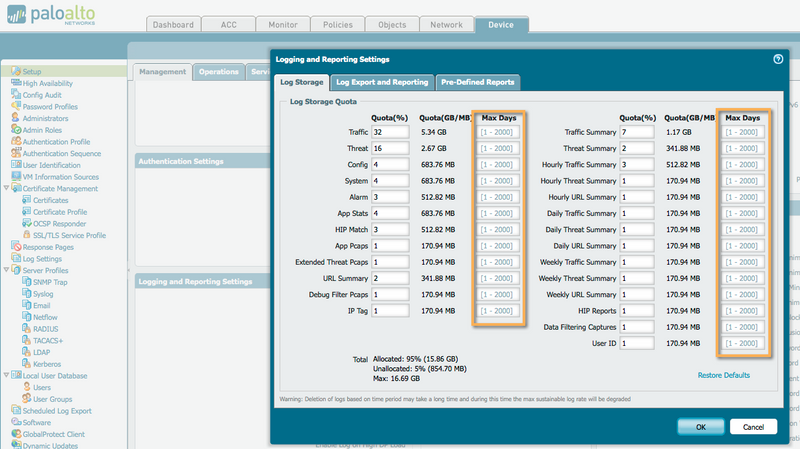Click the help icon in dialog header
Viewport: 800px width, 449px height.
pyautogui.click(x=778, y=59)
